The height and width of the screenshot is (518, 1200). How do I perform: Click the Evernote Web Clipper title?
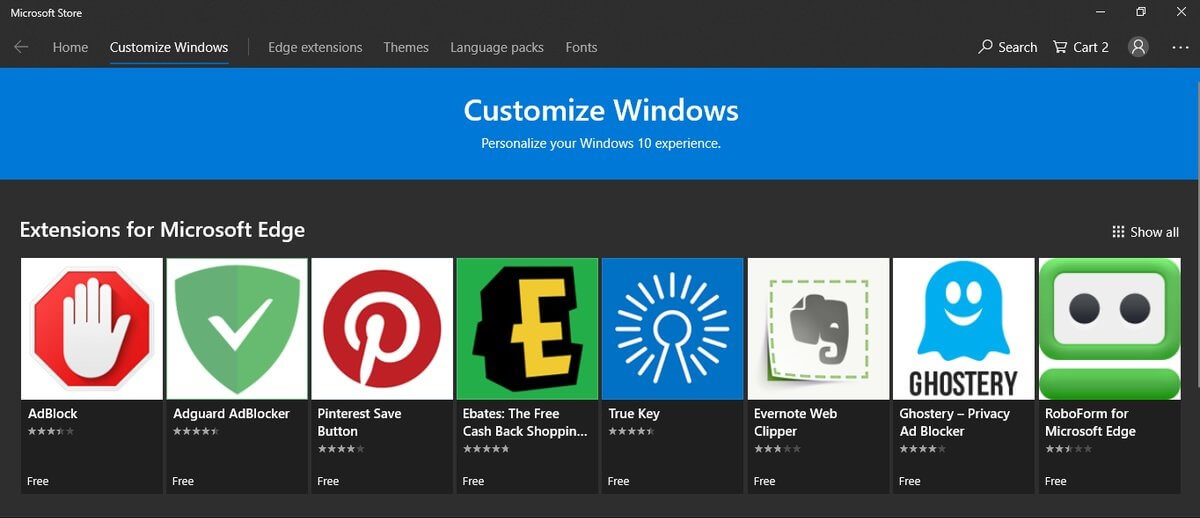(x=795, y=422)
